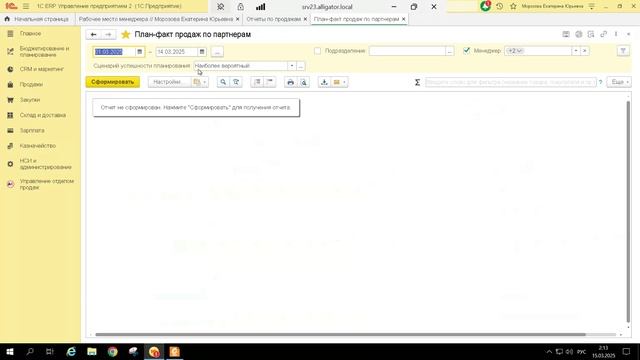Image resolution: width=640 pixels, height=360 pixels.
Task: Open Chrome from the taskbar
Action: 113,351
